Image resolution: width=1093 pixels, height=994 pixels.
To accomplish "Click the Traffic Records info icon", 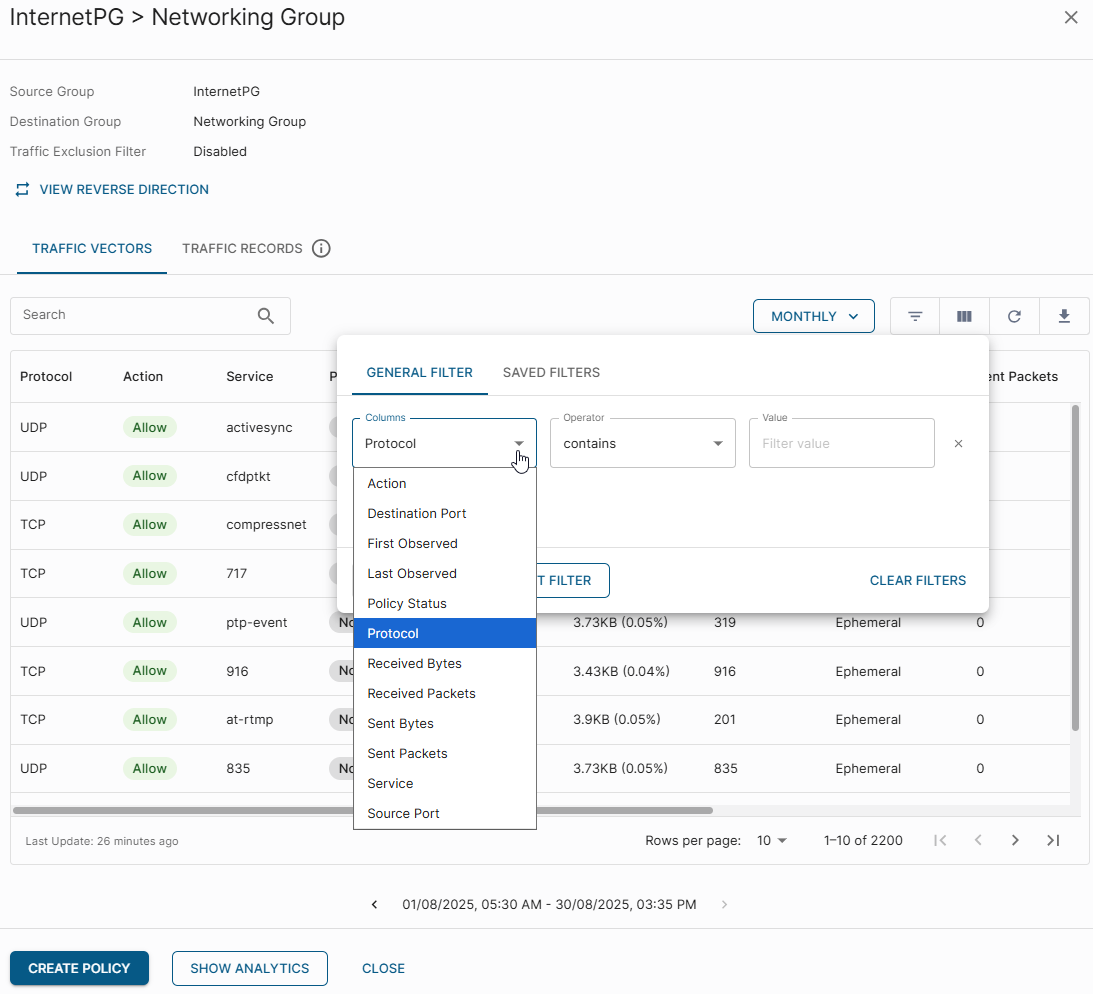I will tap(321, 249).
